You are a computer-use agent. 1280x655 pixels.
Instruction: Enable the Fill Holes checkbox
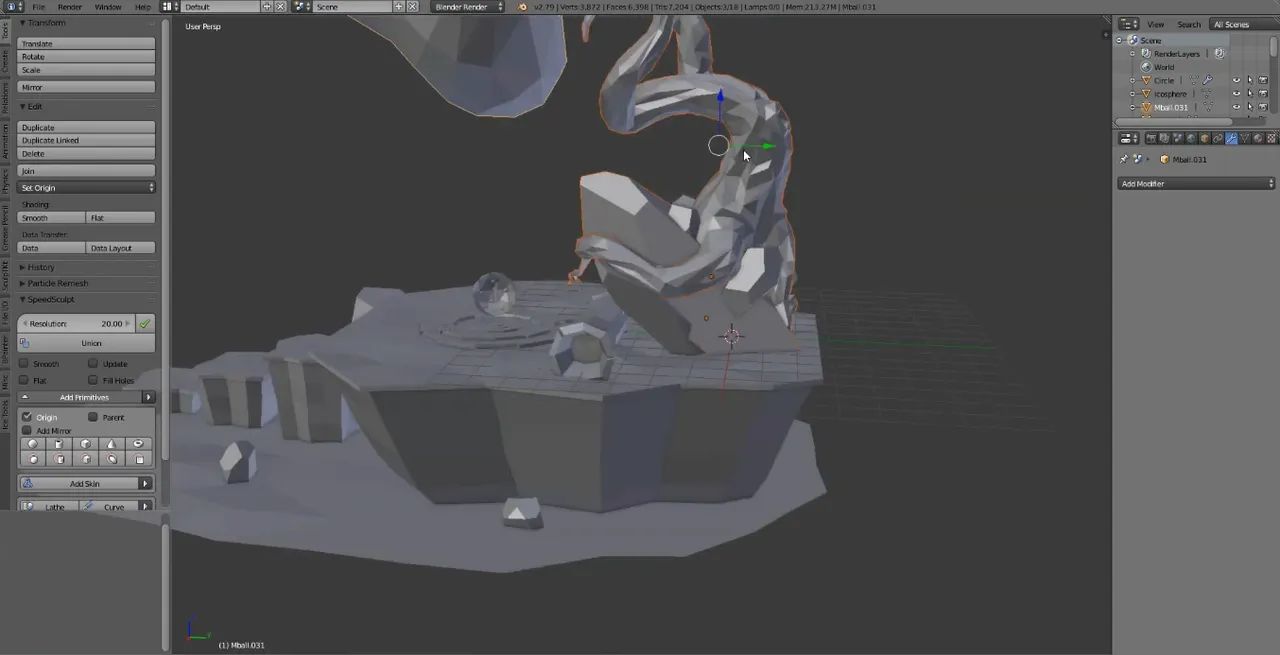click(x=93, y=380)
